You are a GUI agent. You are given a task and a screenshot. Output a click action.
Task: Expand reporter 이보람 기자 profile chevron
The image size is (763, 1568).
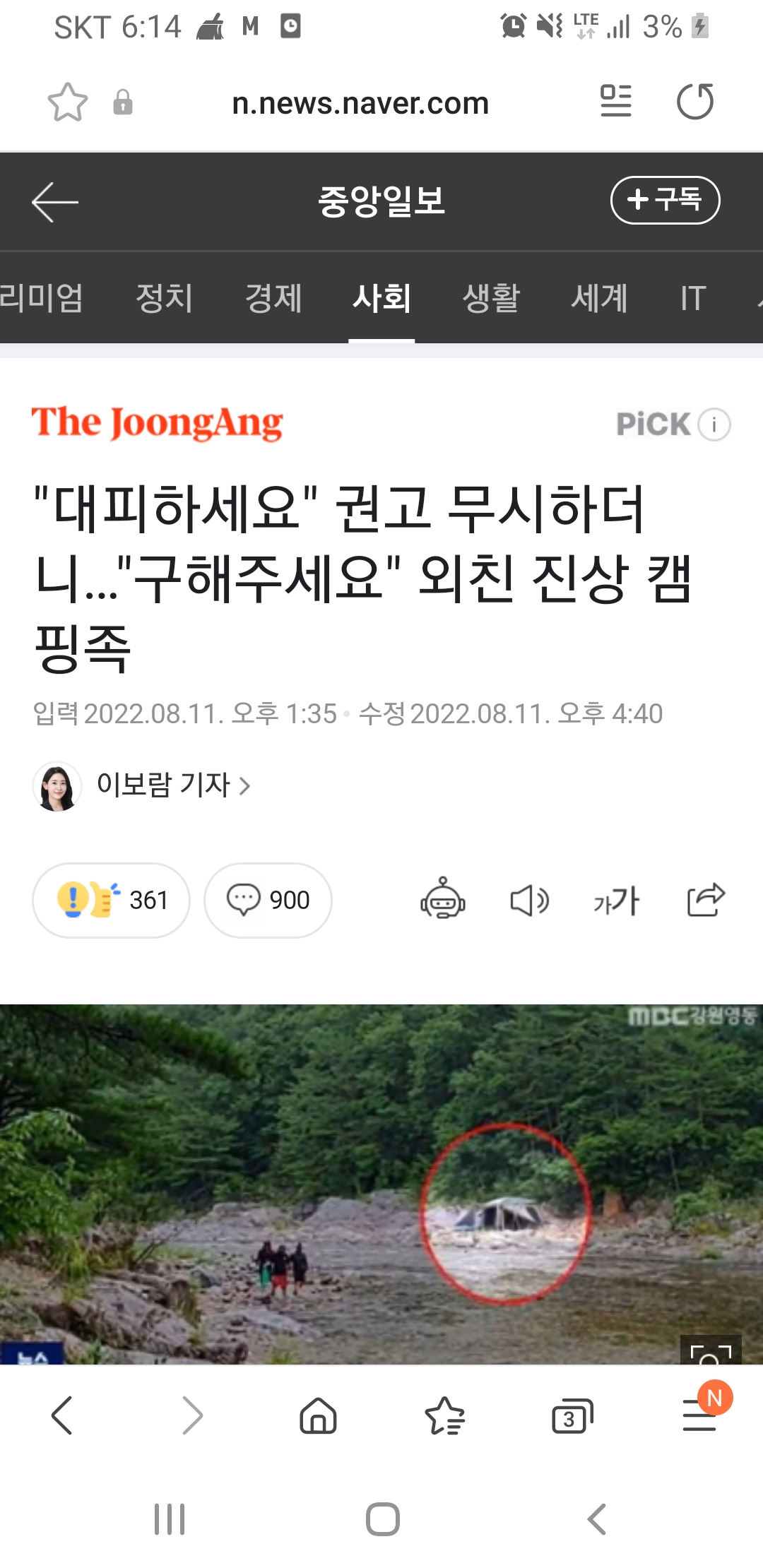244,786
